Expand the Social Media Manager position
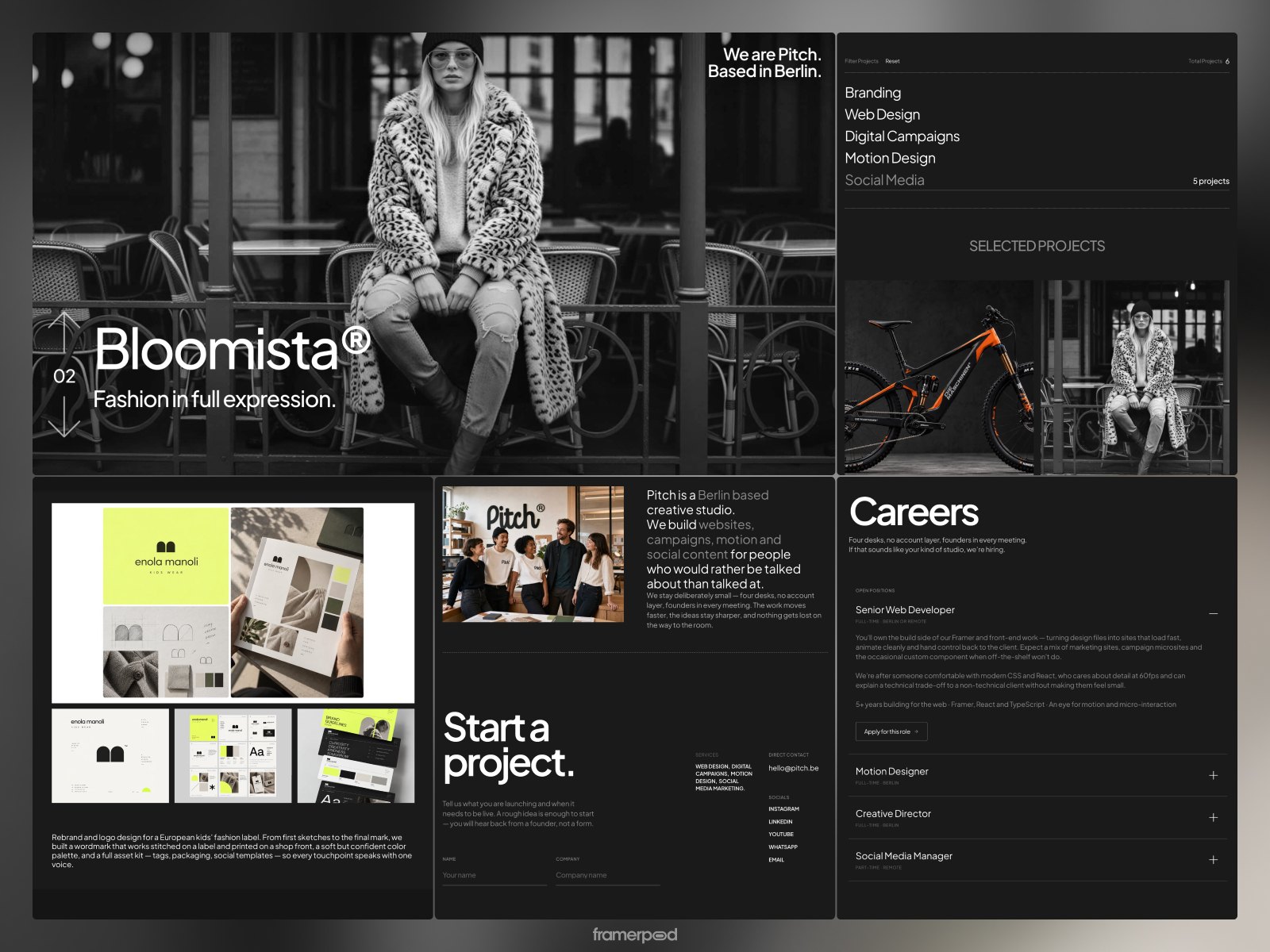The width and height of the screenshot is (1270, 952). click(x=1213, y=859)
